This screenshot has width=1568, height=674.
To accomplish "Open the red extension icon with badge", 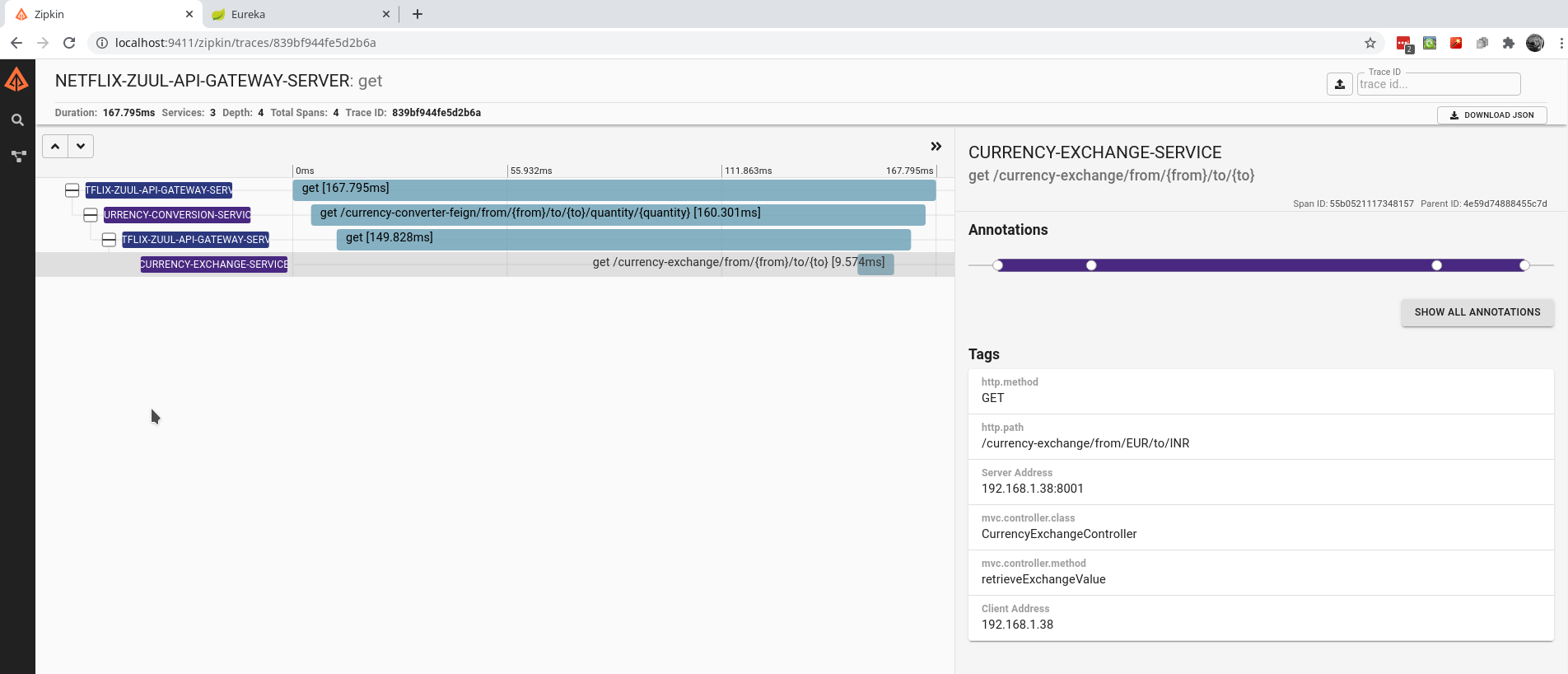I will tap(1404, 44).
